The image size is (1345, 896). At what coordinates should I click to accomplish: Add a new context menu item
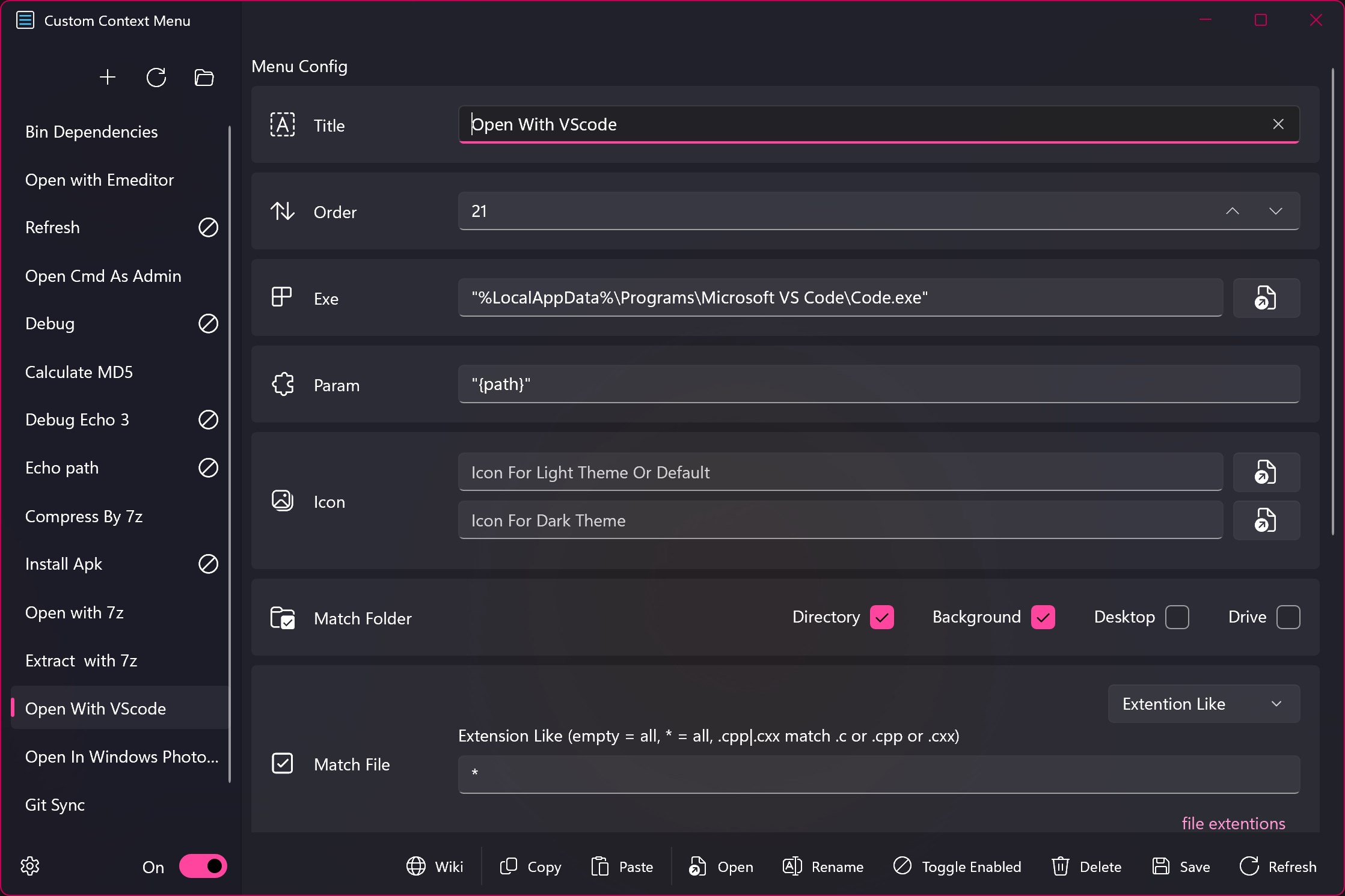(108, 77)
